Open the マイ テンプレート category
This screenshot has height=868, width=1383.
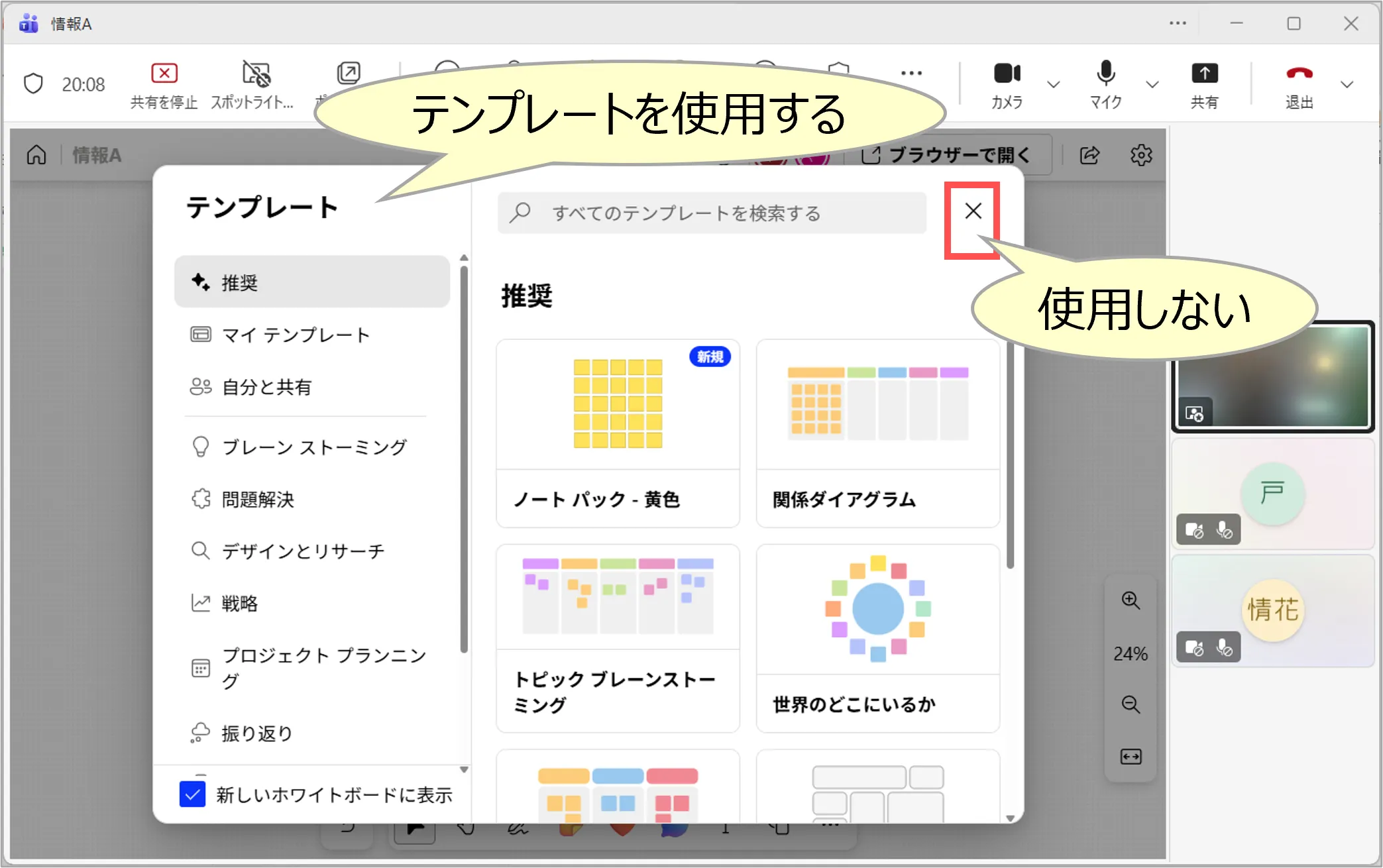tap(295, 335)
